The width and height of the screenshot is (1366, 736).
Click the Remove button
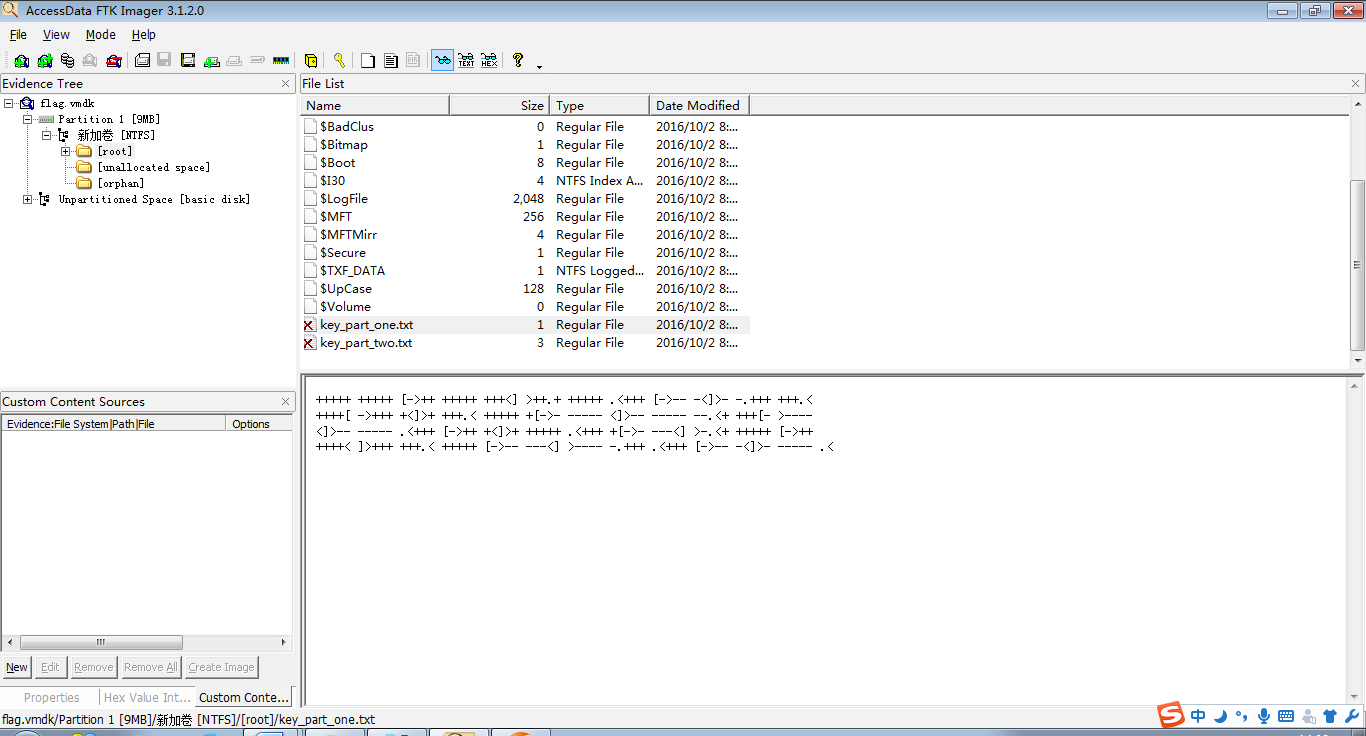(94, 667)
